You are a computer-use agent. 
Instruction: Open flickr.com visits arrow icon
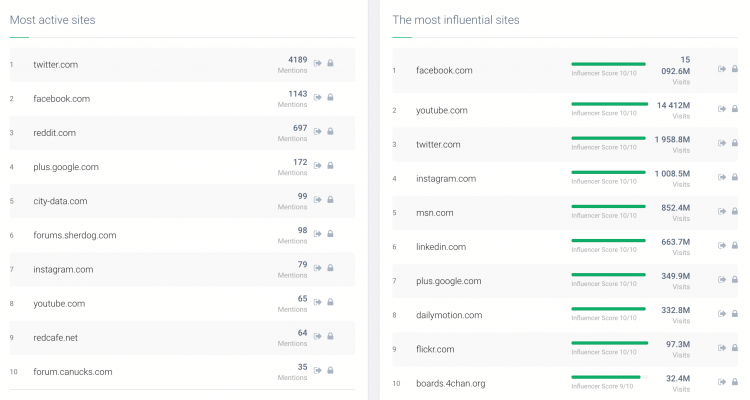pos(722,348)
